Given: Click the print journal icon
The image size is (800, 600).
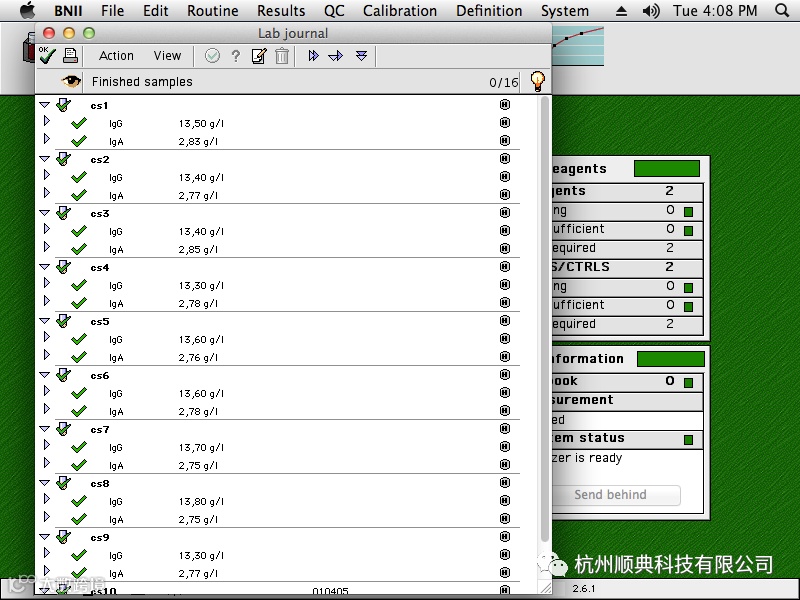Looking at the screenshot, I should tap(70, 56).
